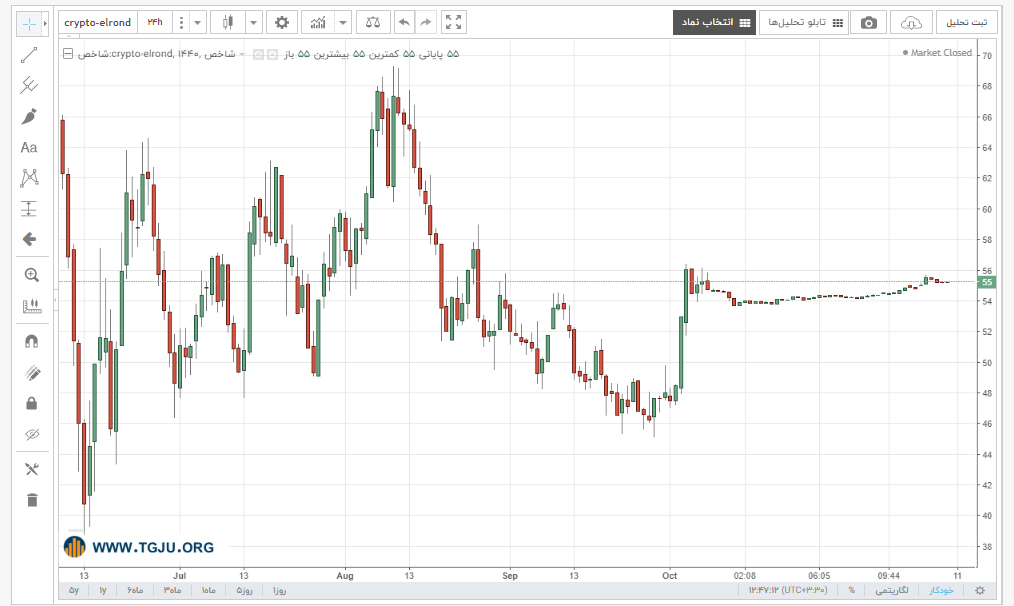Expand the cursor tool options arrow
Screen dimensions: 1014x606
tap(45, 24)
